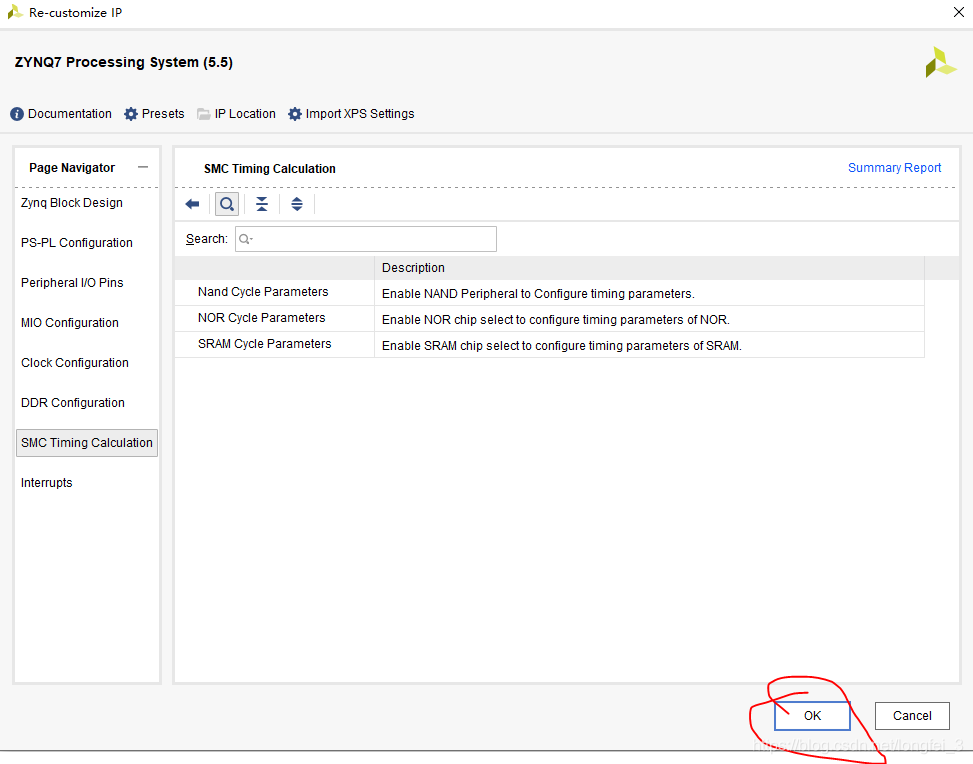
Task: Open the Summary Report link
Action: pyautogui.click(x=894, y=168)
